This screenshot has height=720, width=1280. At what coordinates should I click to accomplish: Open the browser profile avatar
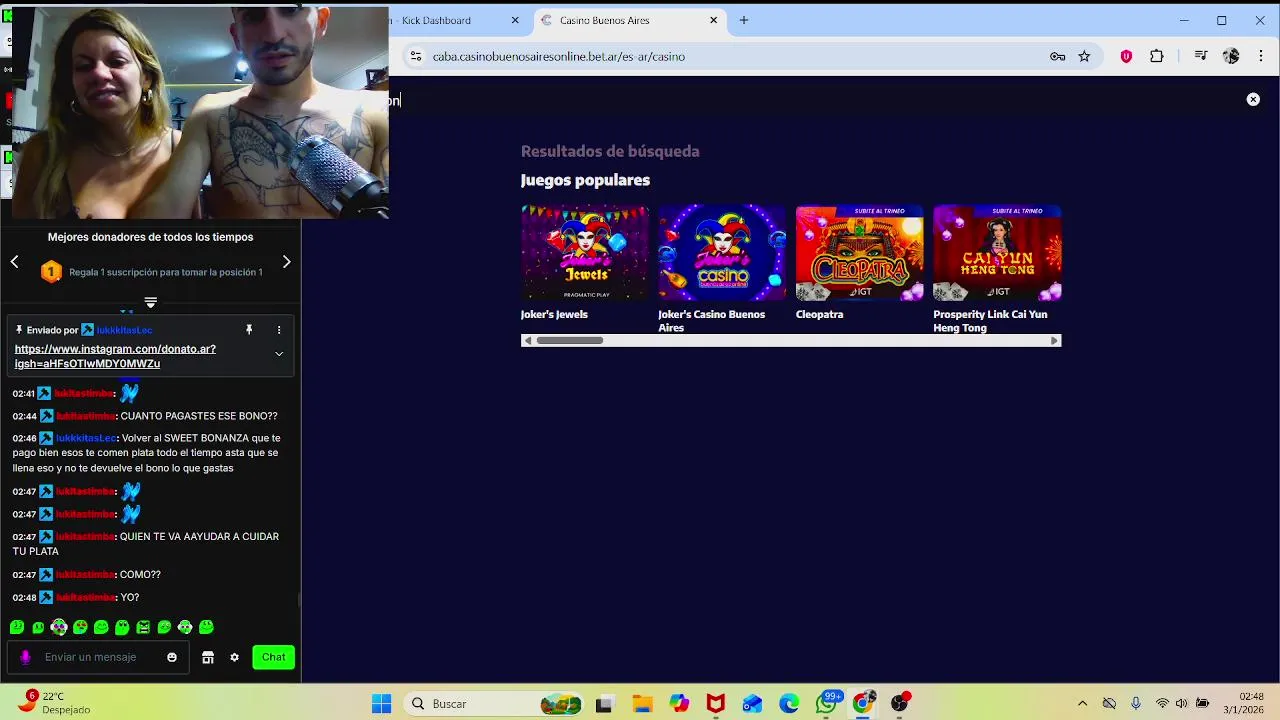[x=1231, y=56]
